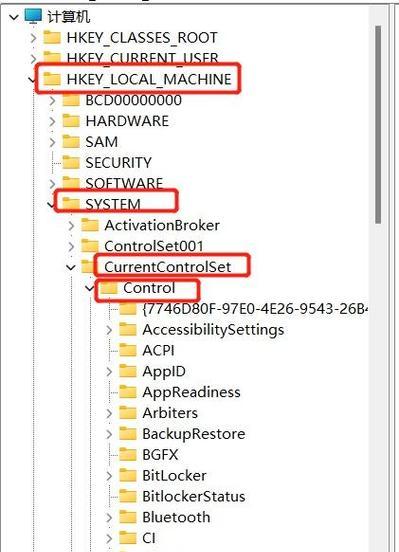Expand the AccessibilitySettings key

[109, 330]
